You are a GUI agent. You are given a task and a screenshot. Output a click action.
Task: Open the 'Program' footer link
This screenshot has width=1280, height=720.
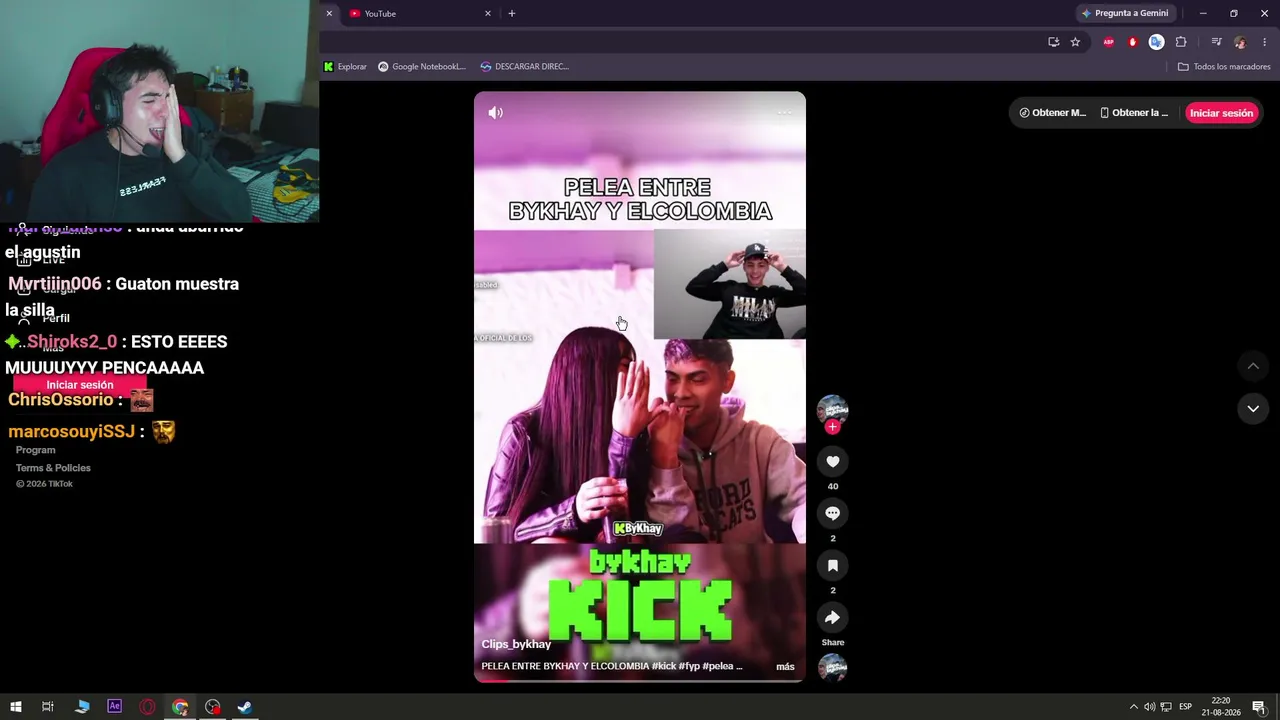click(x=36, y=450)
